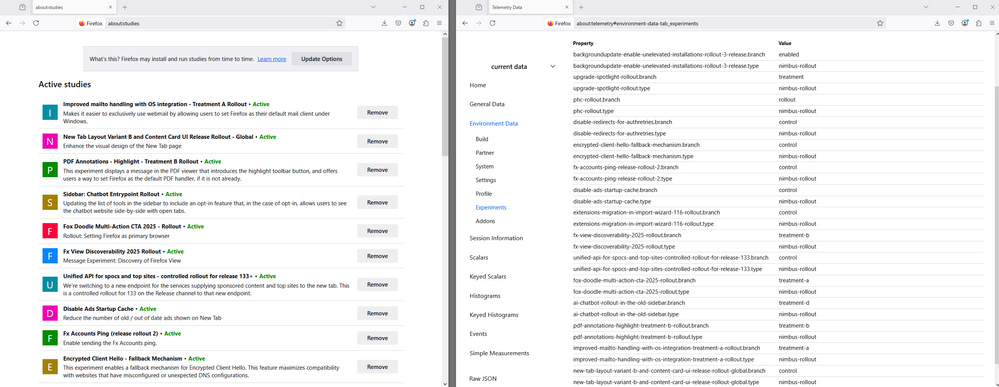999x387 pixels.
Task: Open the Pocket shield icon in about:studies window
Action: [x=398, y=23]
